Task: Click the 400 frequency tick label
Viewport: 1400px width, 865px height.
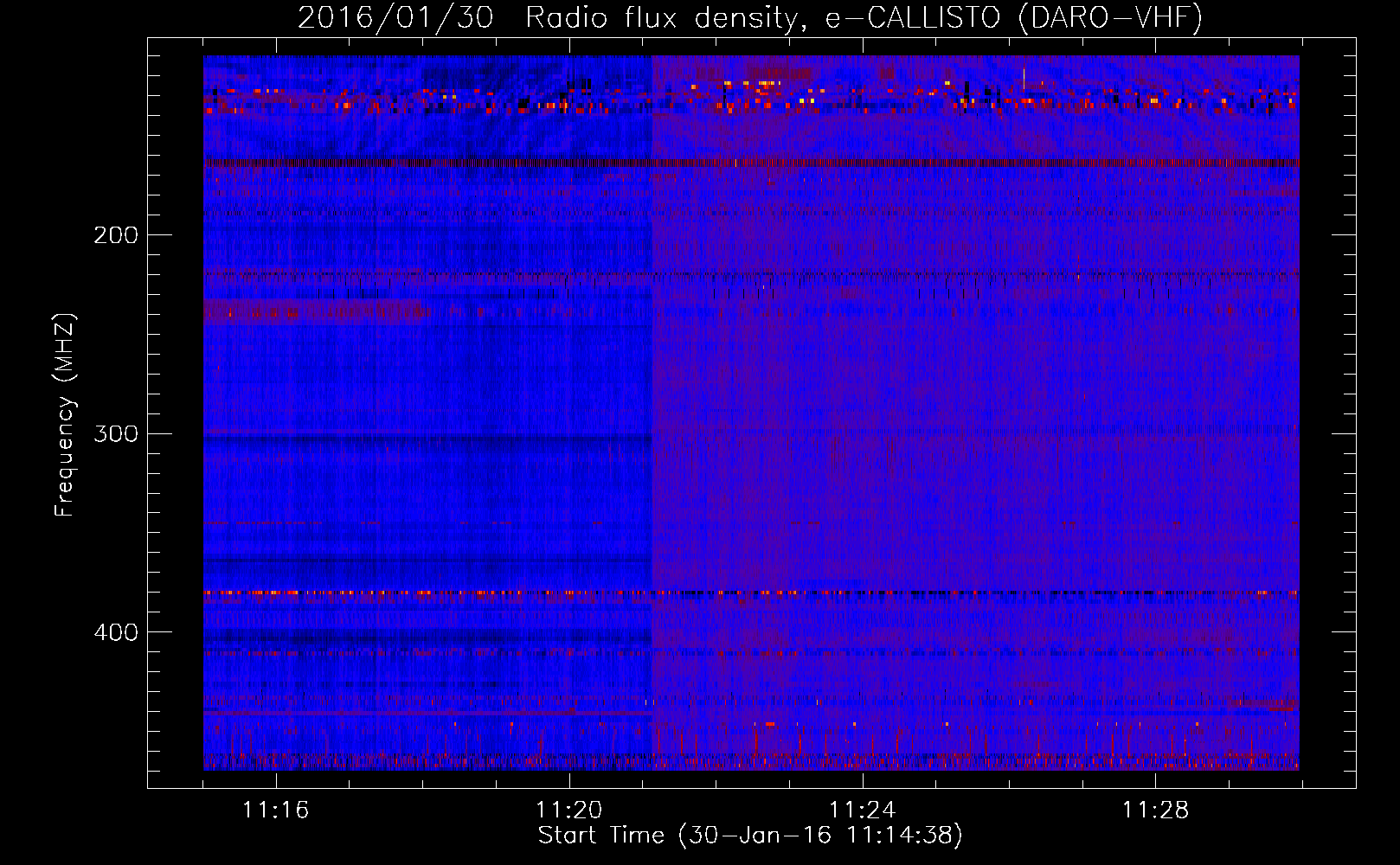Action: pos(116,632)
